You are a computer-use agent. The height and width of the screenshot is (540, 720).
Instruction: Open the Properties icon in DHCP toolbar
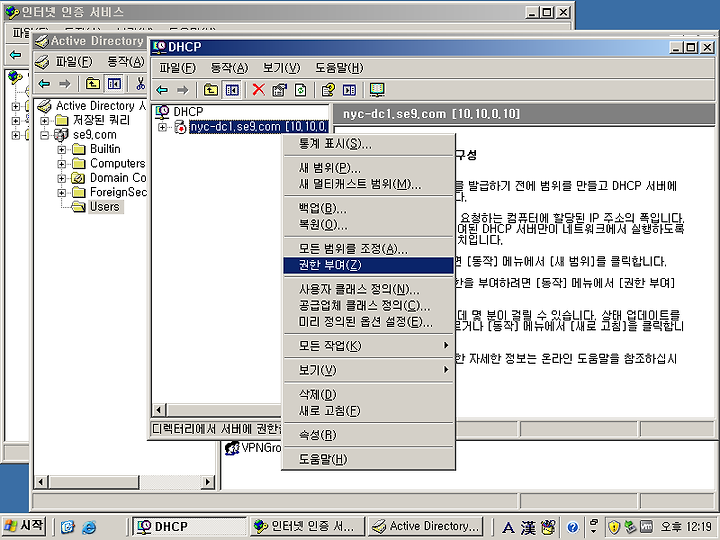pos(280,90)
